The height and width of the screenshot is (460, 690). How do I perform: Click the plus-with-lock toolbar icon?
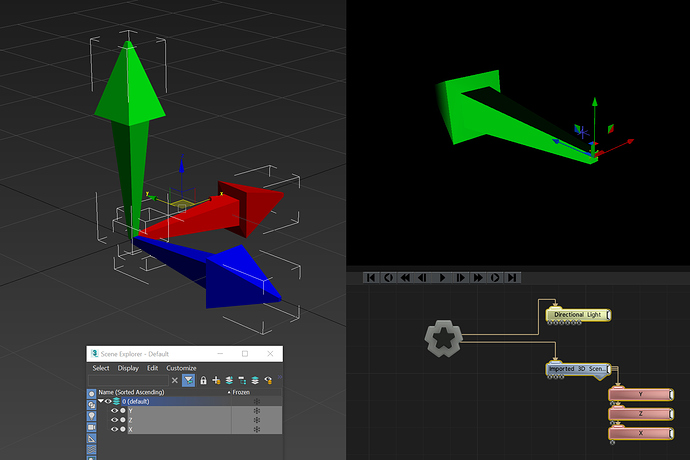216,380
